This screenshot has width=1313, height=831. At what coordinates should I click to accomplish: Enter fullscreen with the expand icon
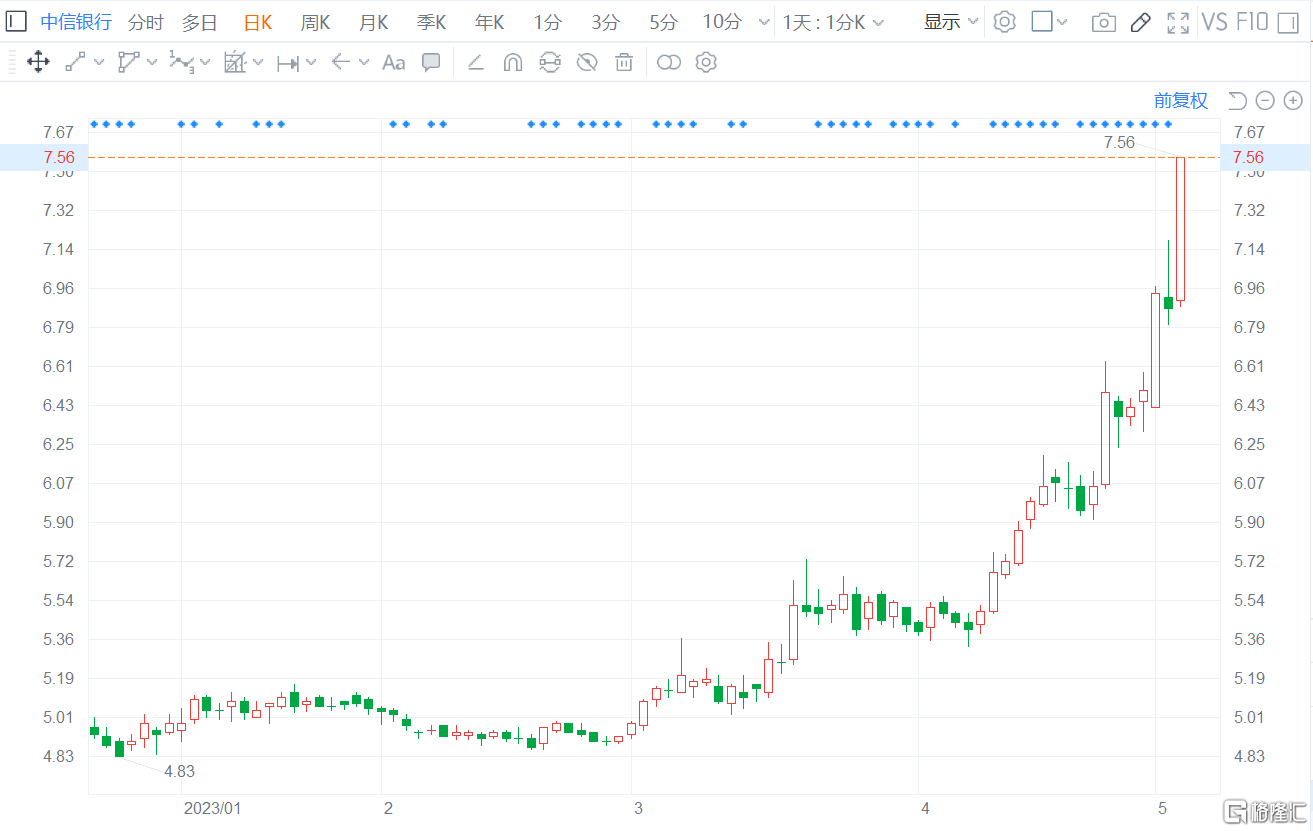pyautogui.click(x=1178, y=22)
